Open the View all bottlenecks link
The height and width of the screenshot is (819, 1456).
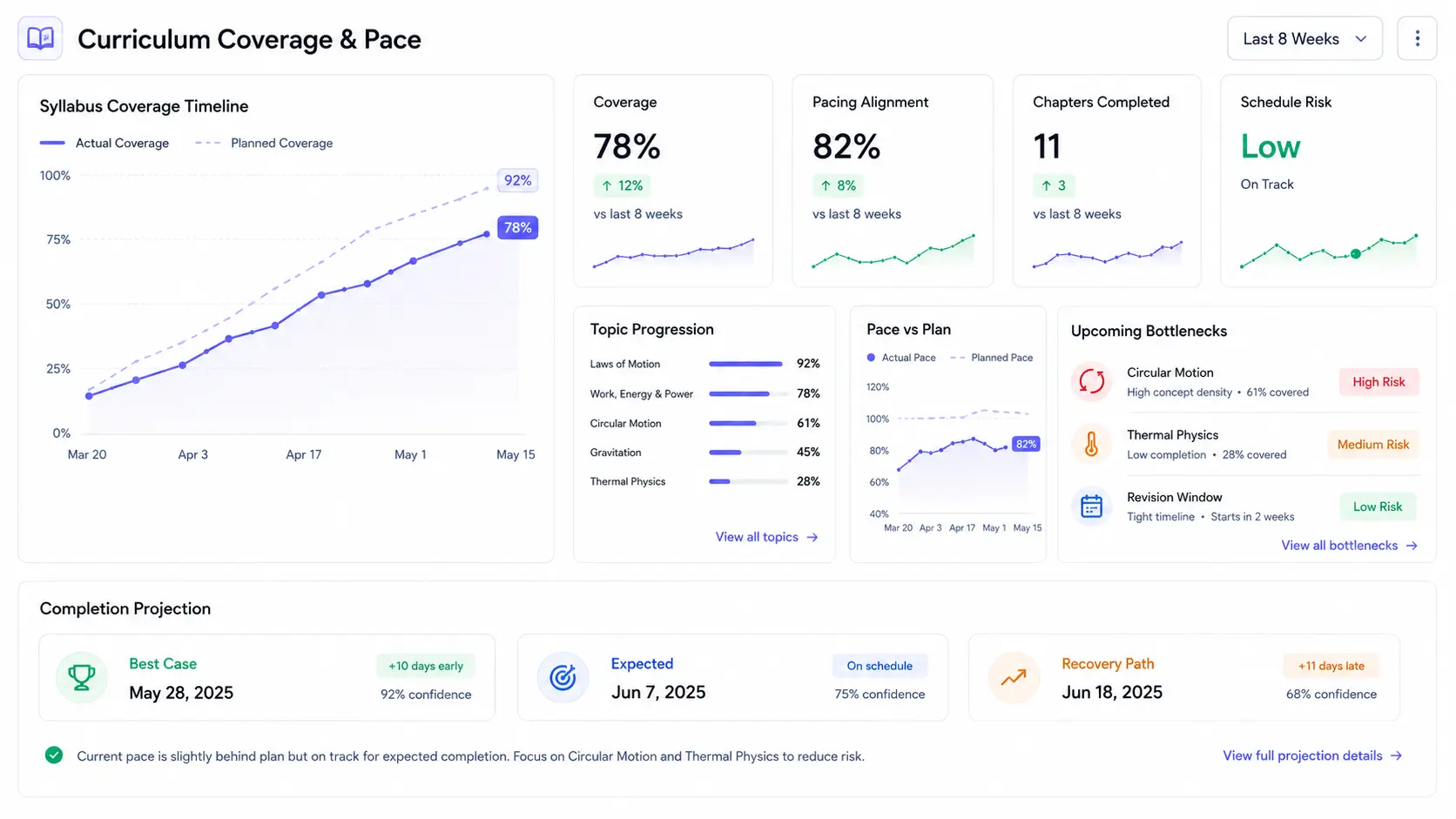1350,546
